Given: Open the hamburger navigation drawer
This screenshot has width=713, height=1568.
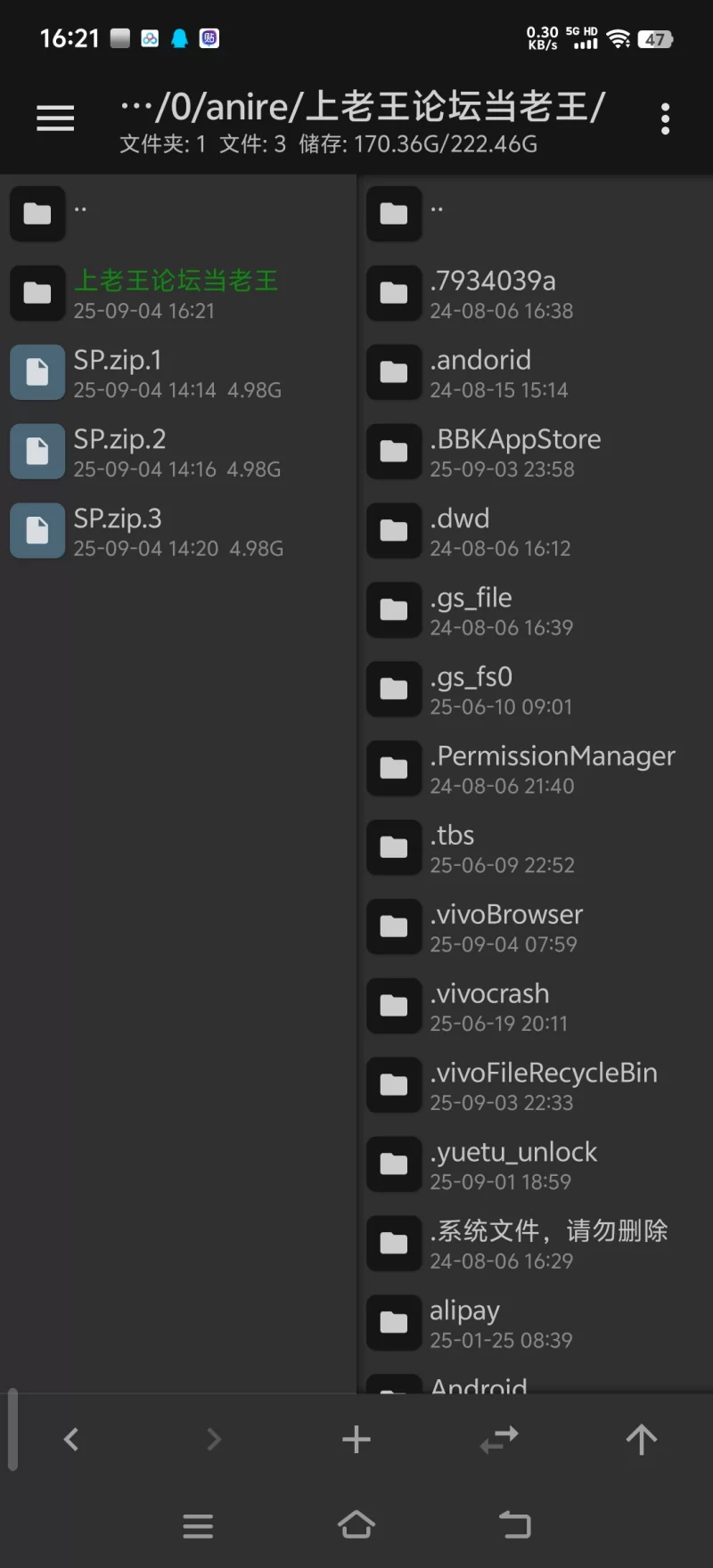Looking at the screenshot, I should click(55, 118).
